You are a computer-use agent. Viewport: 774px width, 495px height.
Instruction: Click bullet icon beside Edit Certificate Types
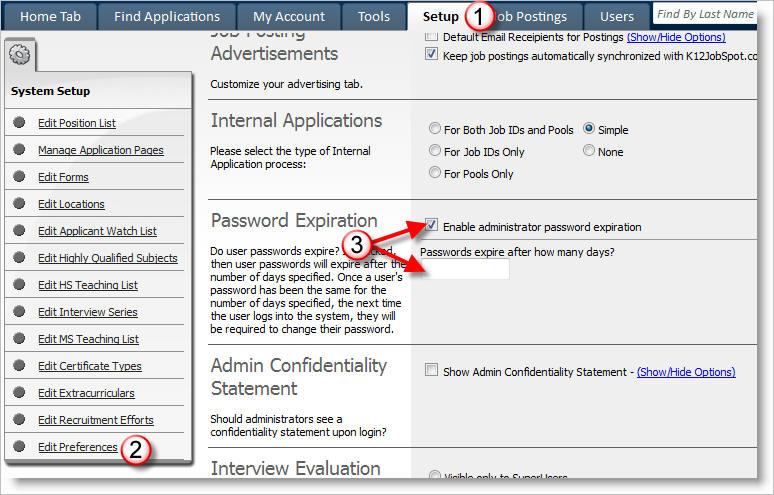click(19, 365)
